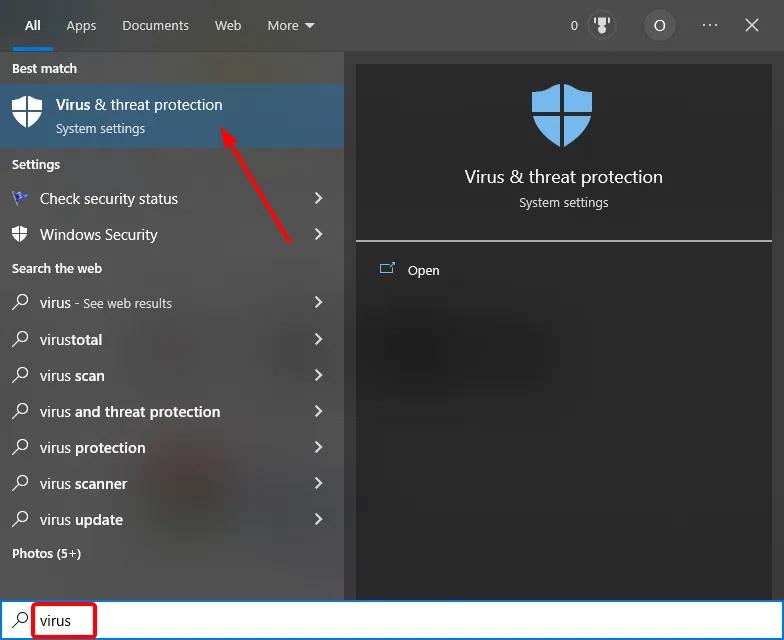This screenshot has width=784, height=640.
Task: Click magnifier icon next to 'virus and threat protection'
Action: [20, 410]
